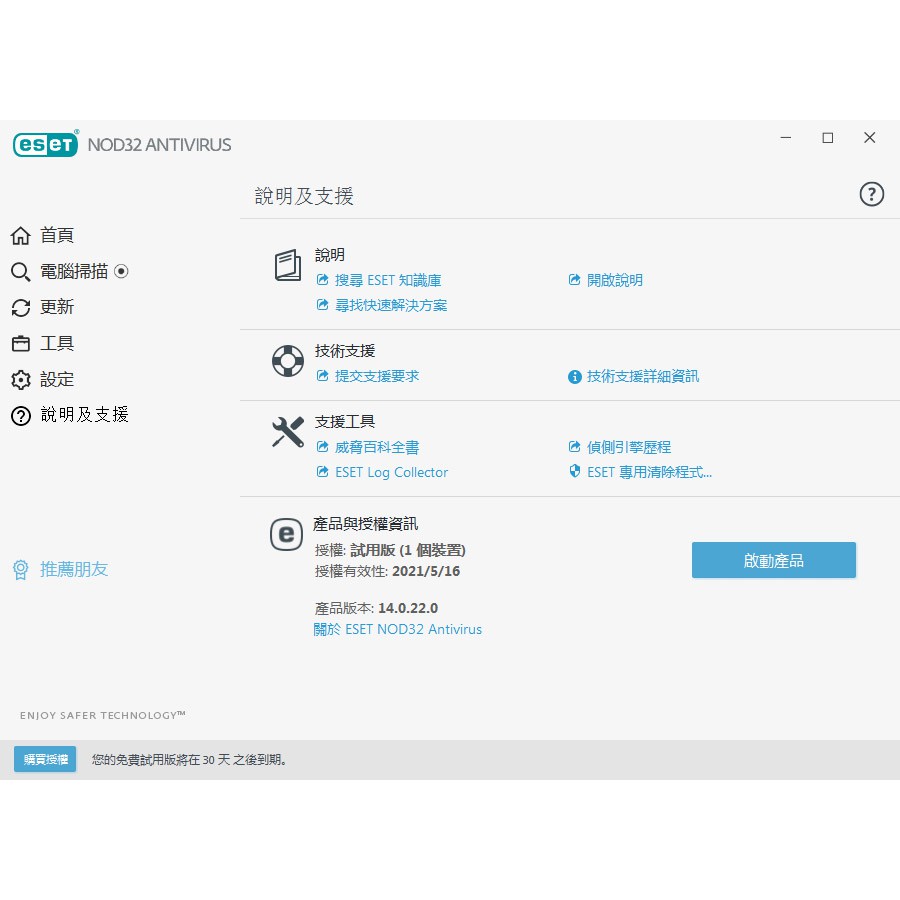This screenshot has width=900, height=900.
Task: Click the scan-in-progress indicator next to 電腦掃描
Action: pos(121,271)
